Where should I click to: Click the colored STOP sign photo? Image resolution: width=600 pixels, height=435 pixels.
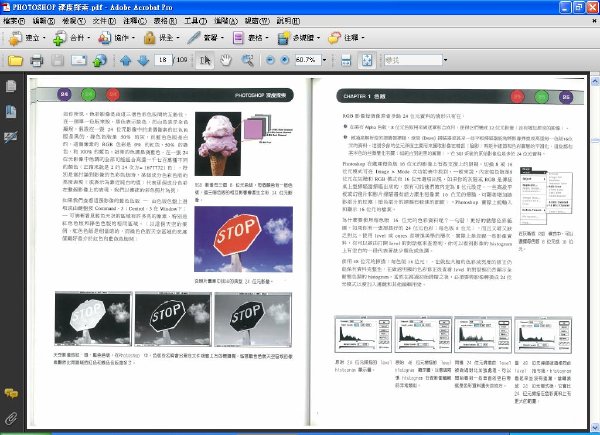point(243,239)
